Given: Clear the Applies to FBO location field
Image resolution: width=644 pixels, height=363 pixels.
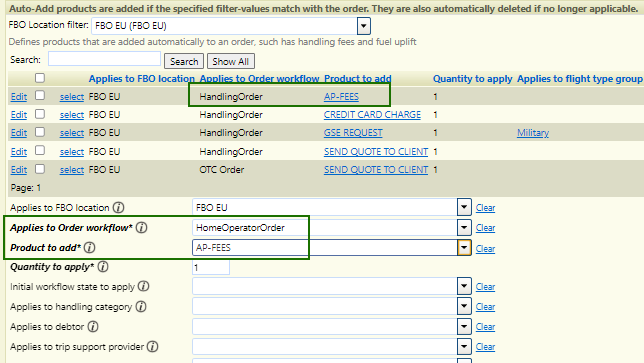Looking at the screenshot, I should pyautogui.click(x=485, y=208).
